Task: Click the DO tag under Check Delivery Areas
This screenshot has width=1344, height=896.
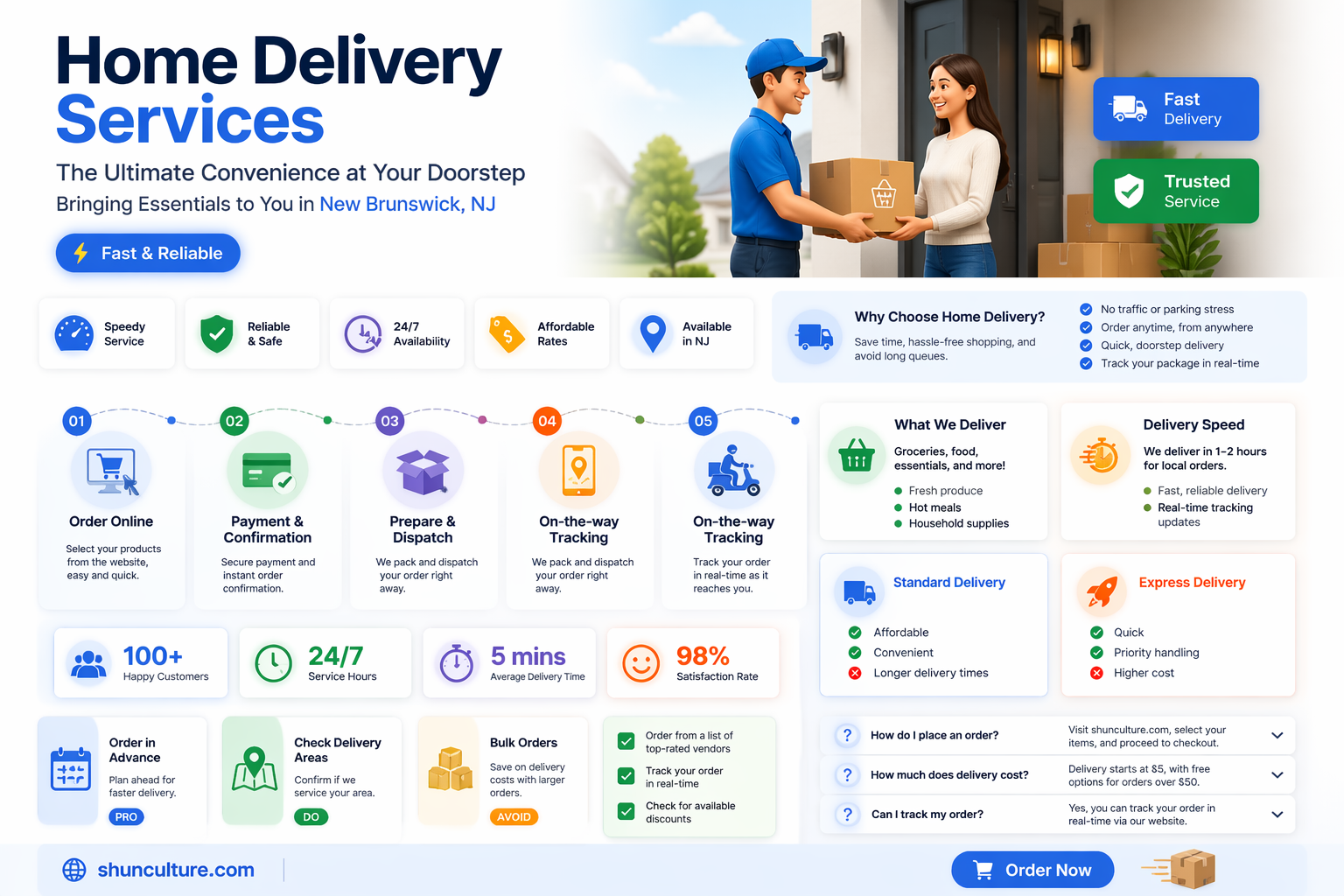Action: coord(311,816)
